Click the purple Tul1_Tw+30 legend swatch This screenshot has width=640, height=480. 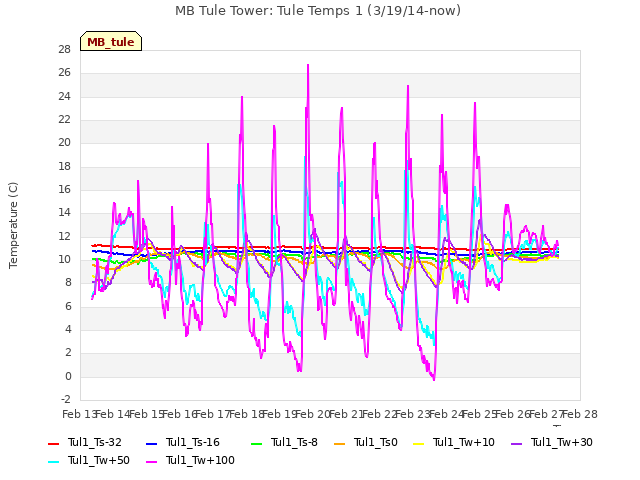coord(517,444)
